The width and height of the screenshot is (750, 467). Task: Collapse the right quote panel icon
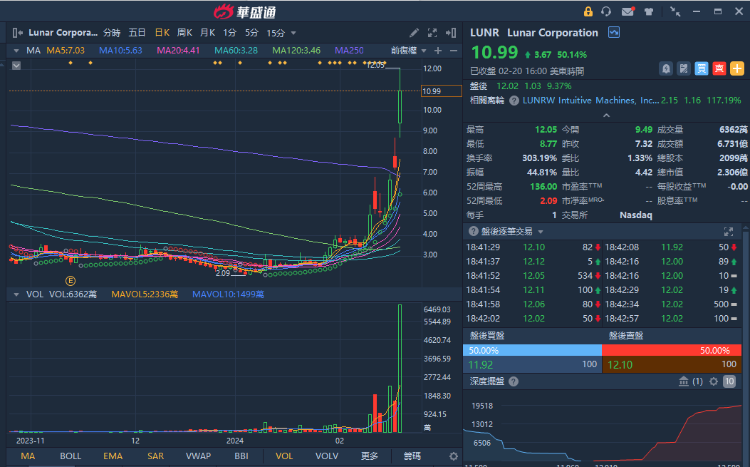(451, 33)
